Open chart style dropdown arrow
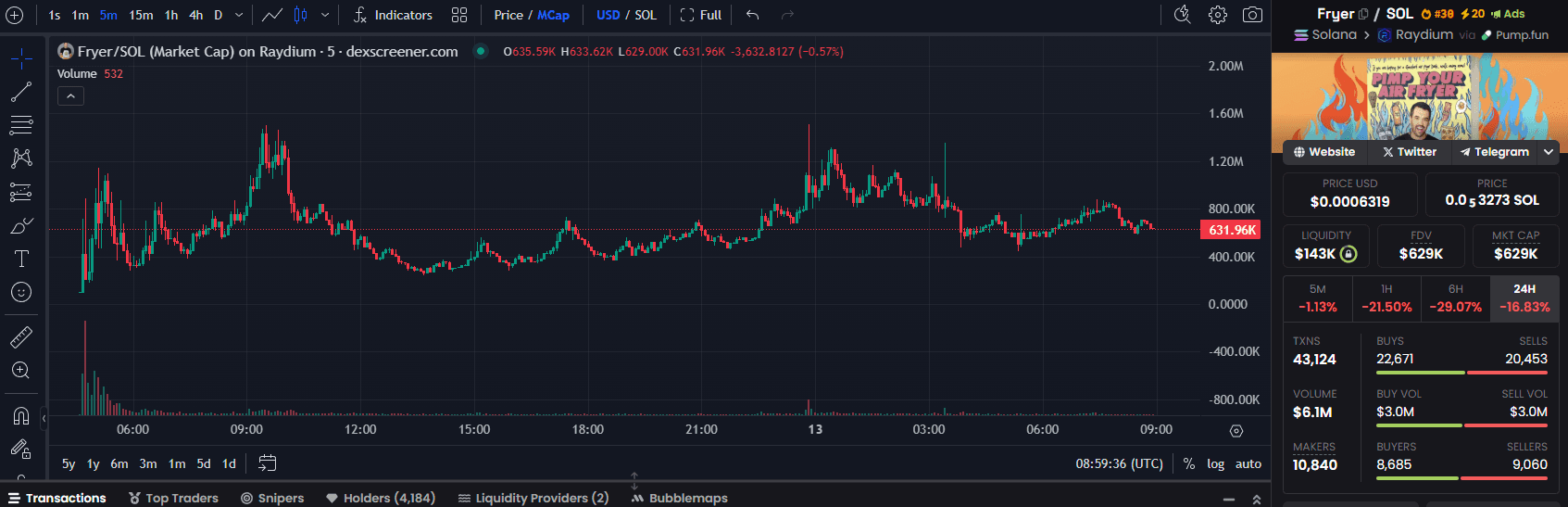 [325, 15]
